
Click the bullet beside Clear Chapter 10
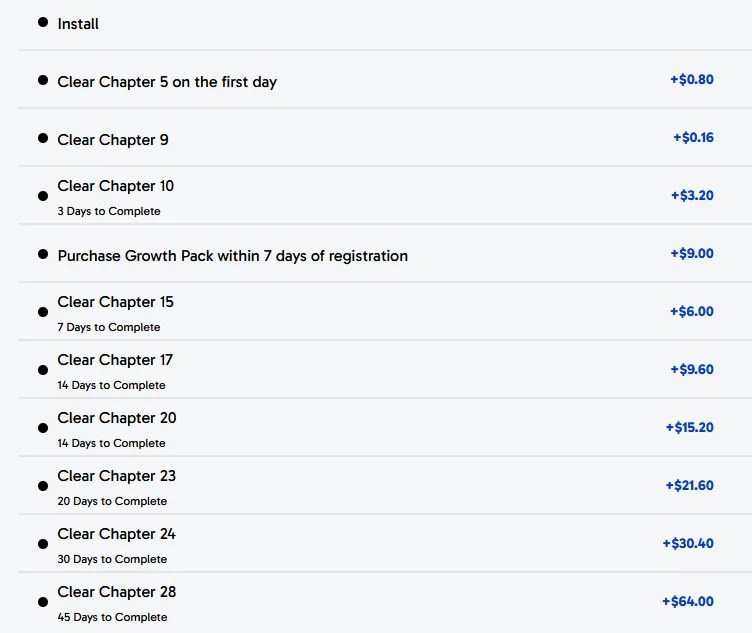pos(43,196)
